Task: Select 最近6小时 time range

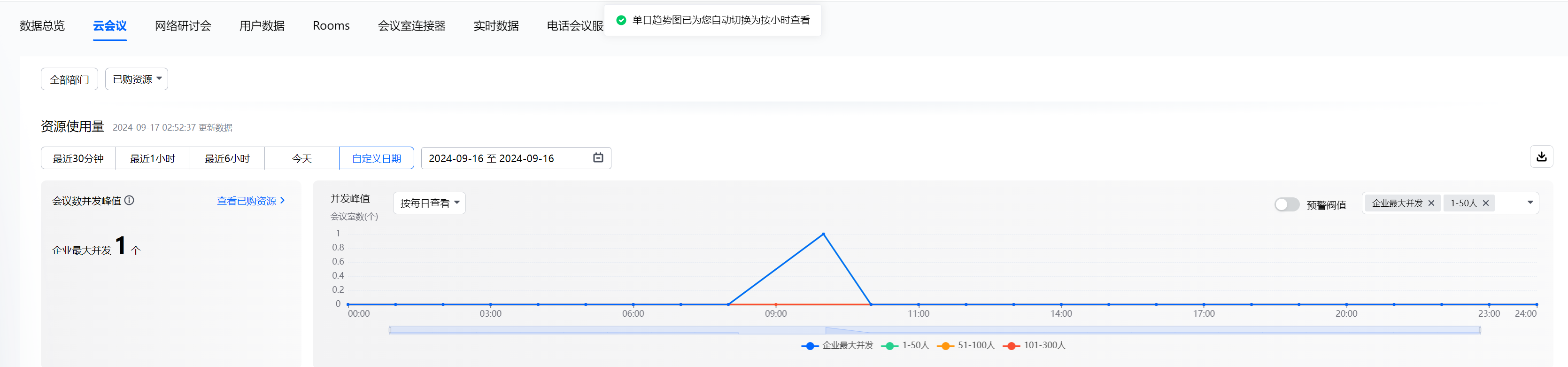Action: 227,158
